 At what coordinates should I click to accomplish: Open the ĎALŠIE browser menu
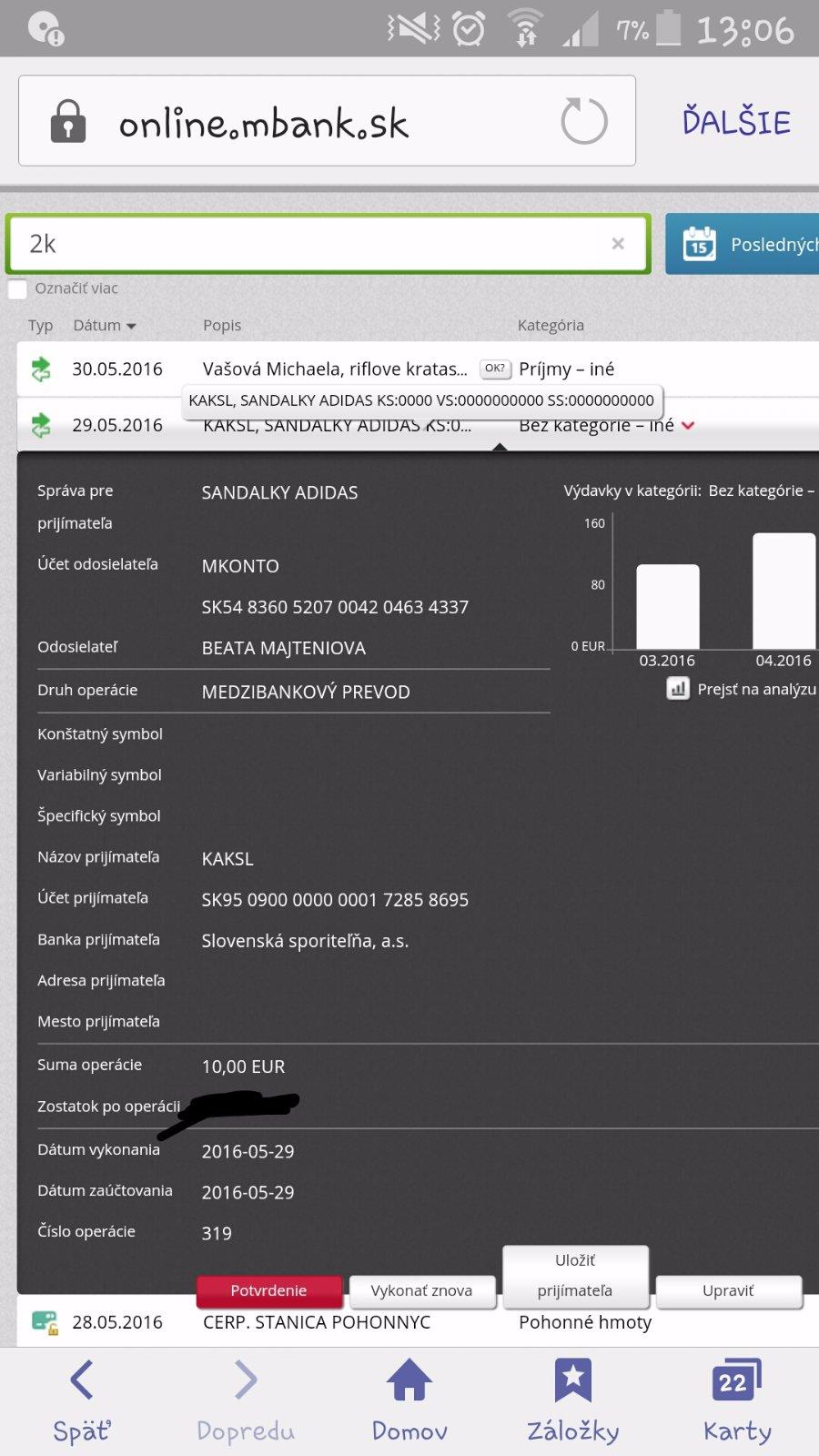tap(736, 121)
